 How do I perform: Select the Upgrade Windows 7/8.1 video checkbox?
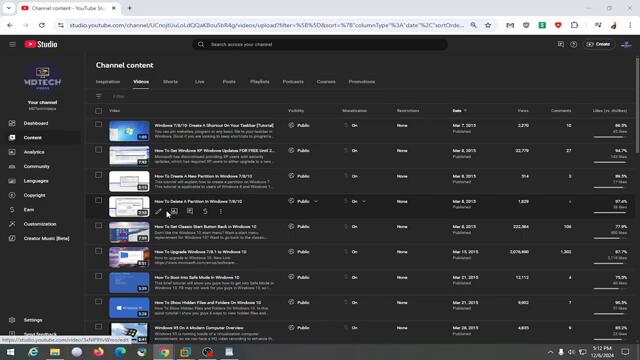[x=99, y=251]
